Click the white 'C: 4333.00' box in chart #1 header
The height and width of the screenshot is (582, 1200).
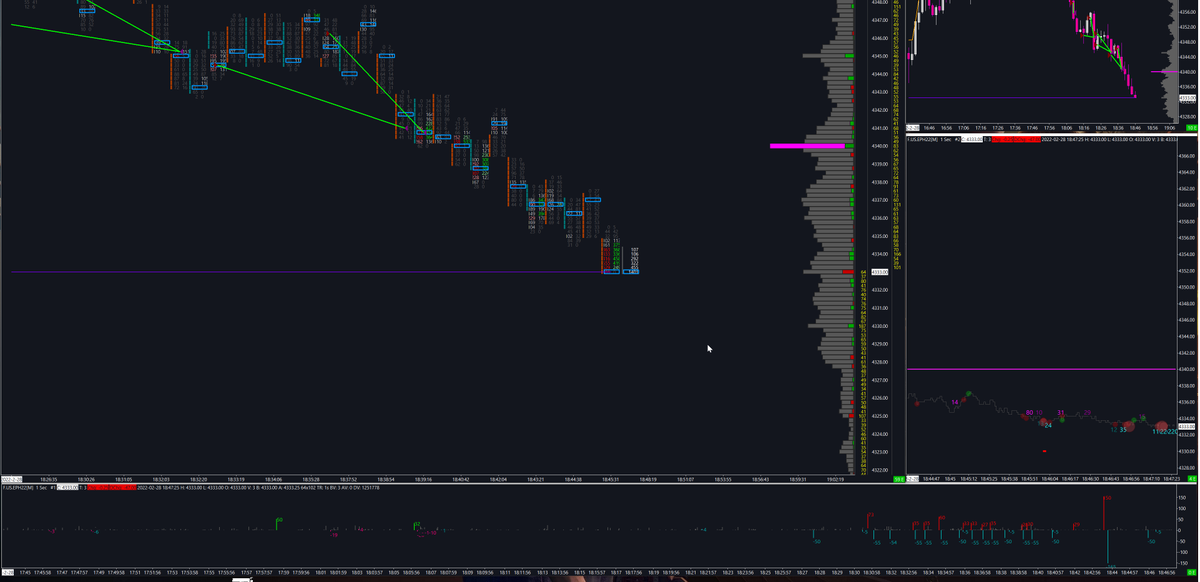[68, 488]
